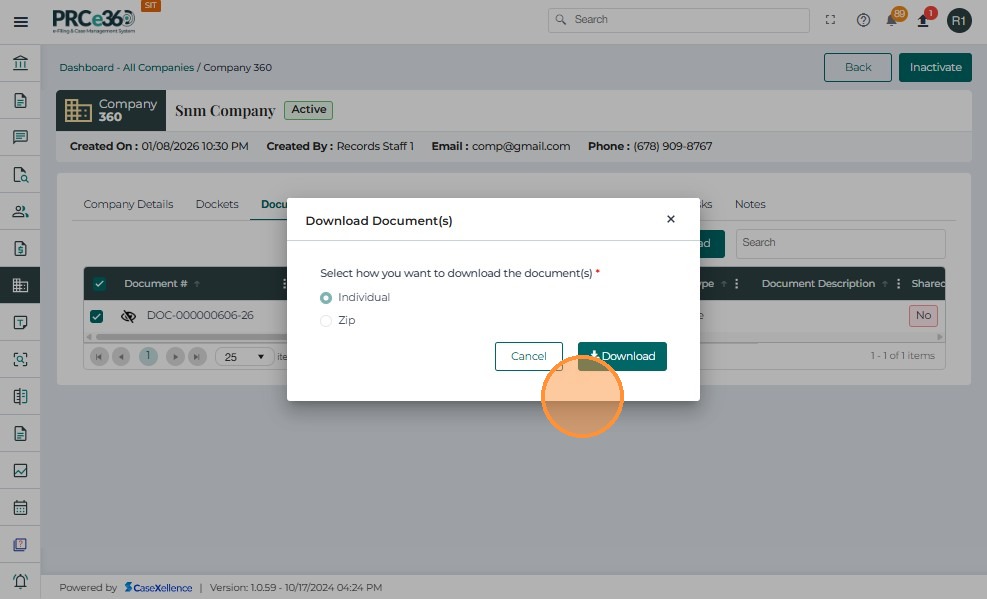Select the Individual download option

[326, 298]
